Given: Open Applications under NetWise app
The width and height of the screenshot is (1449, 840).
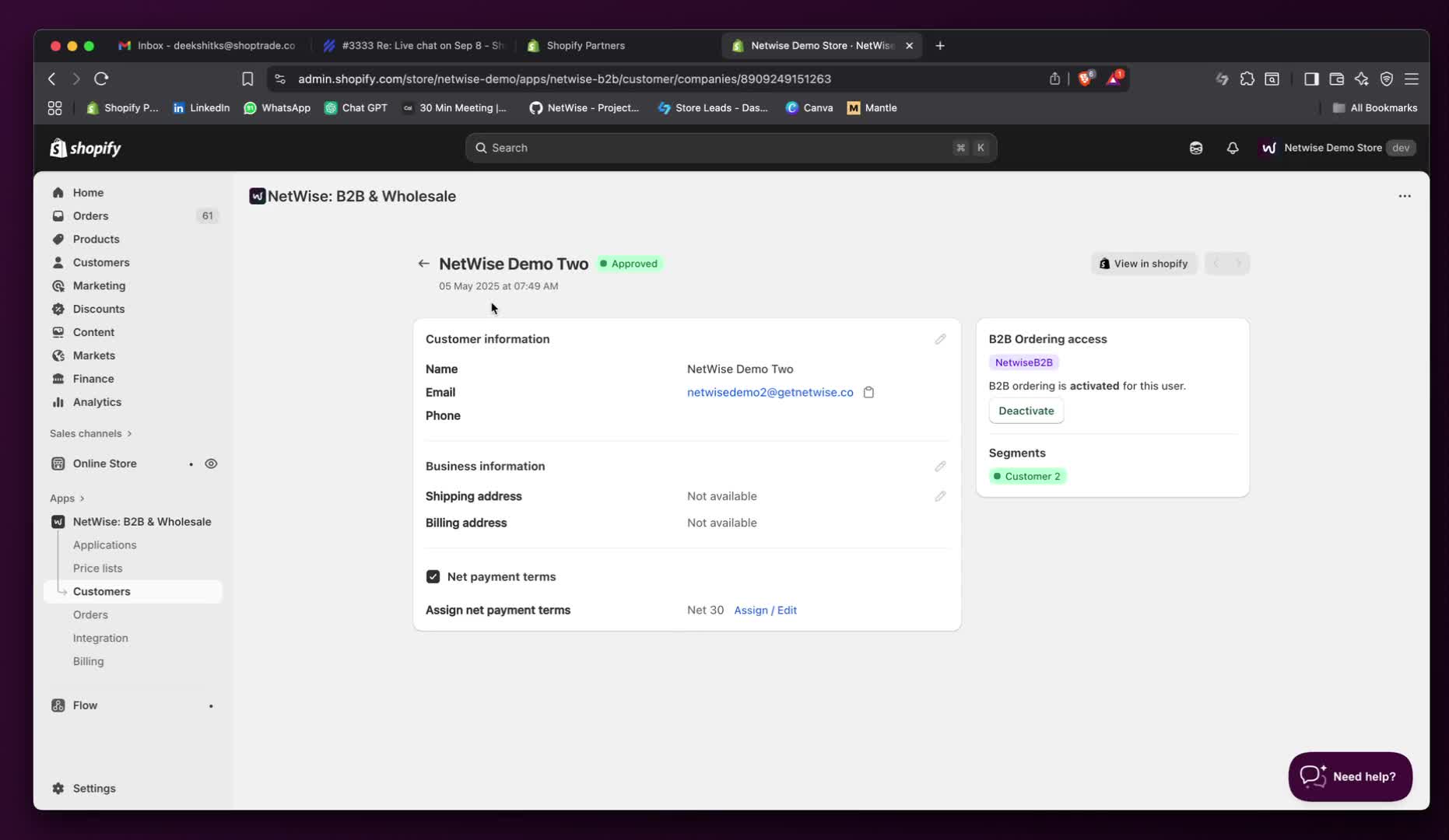Looking at the screenshot, I should pos(104,545).
